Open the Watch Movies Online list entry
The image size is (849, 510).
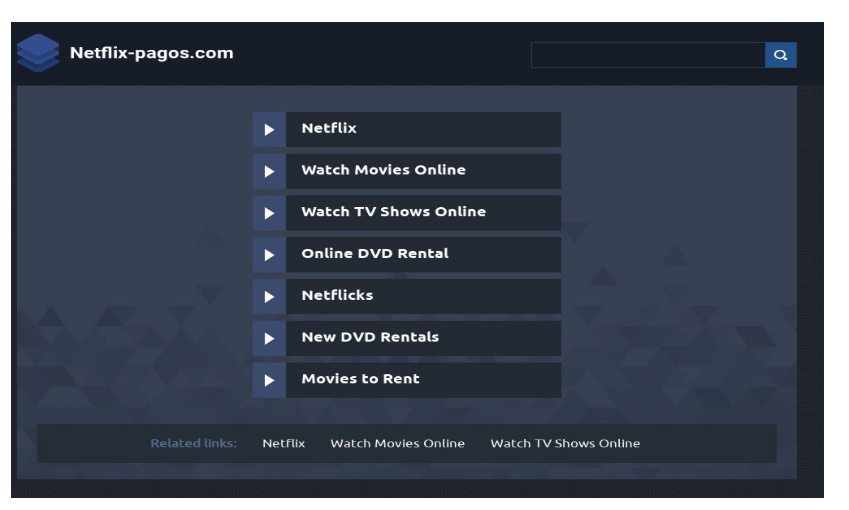(383, 171)
